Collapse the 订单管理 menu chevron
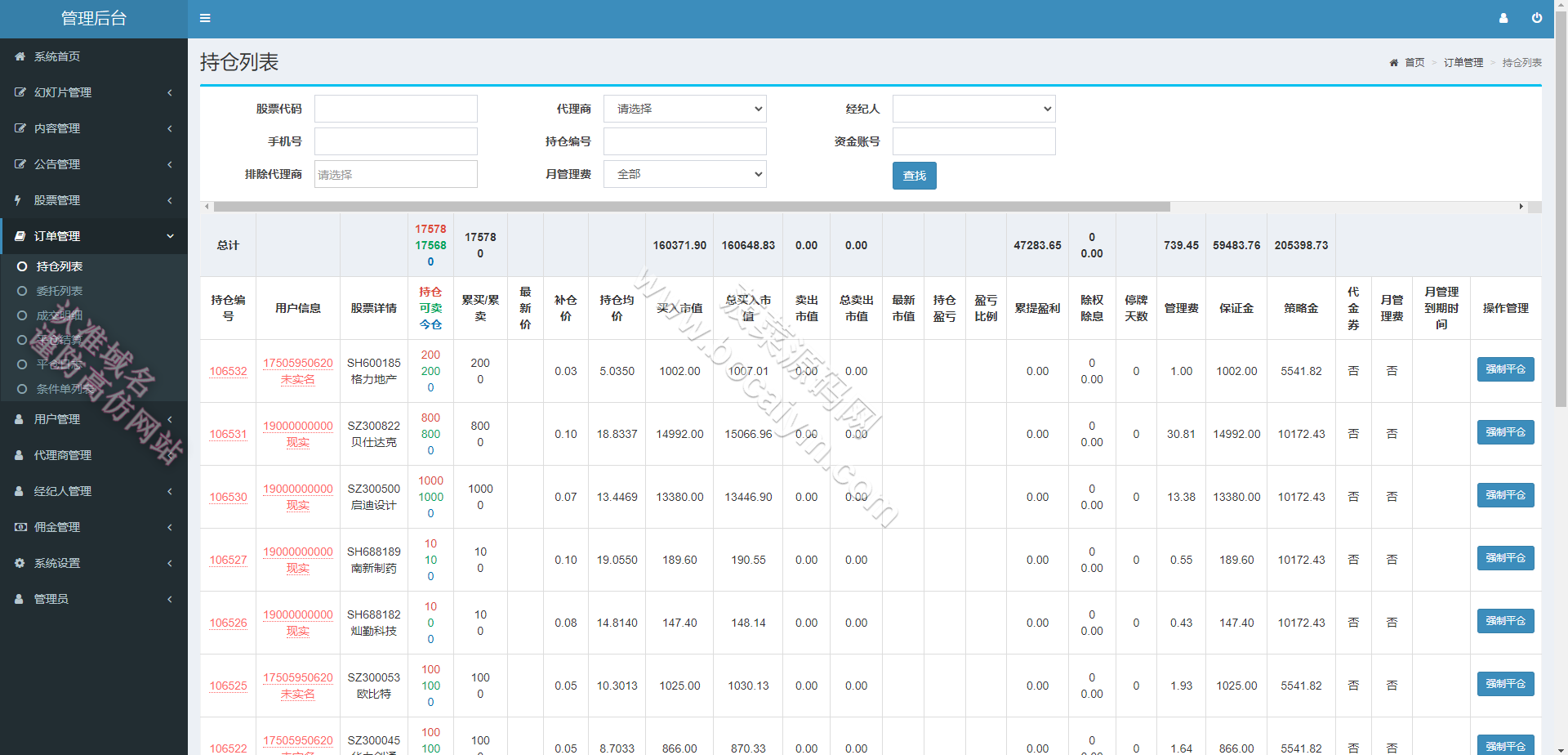Screen dimensions: 1568x755 170,236
